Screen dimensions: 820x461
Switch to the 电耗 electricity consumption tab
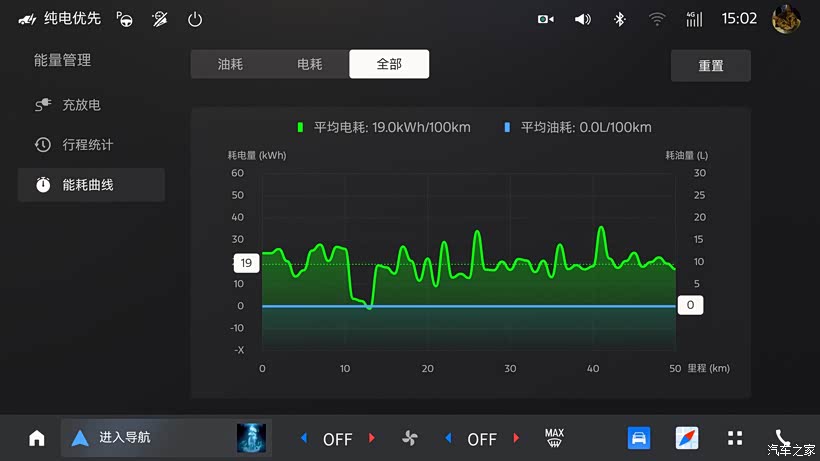310,64
